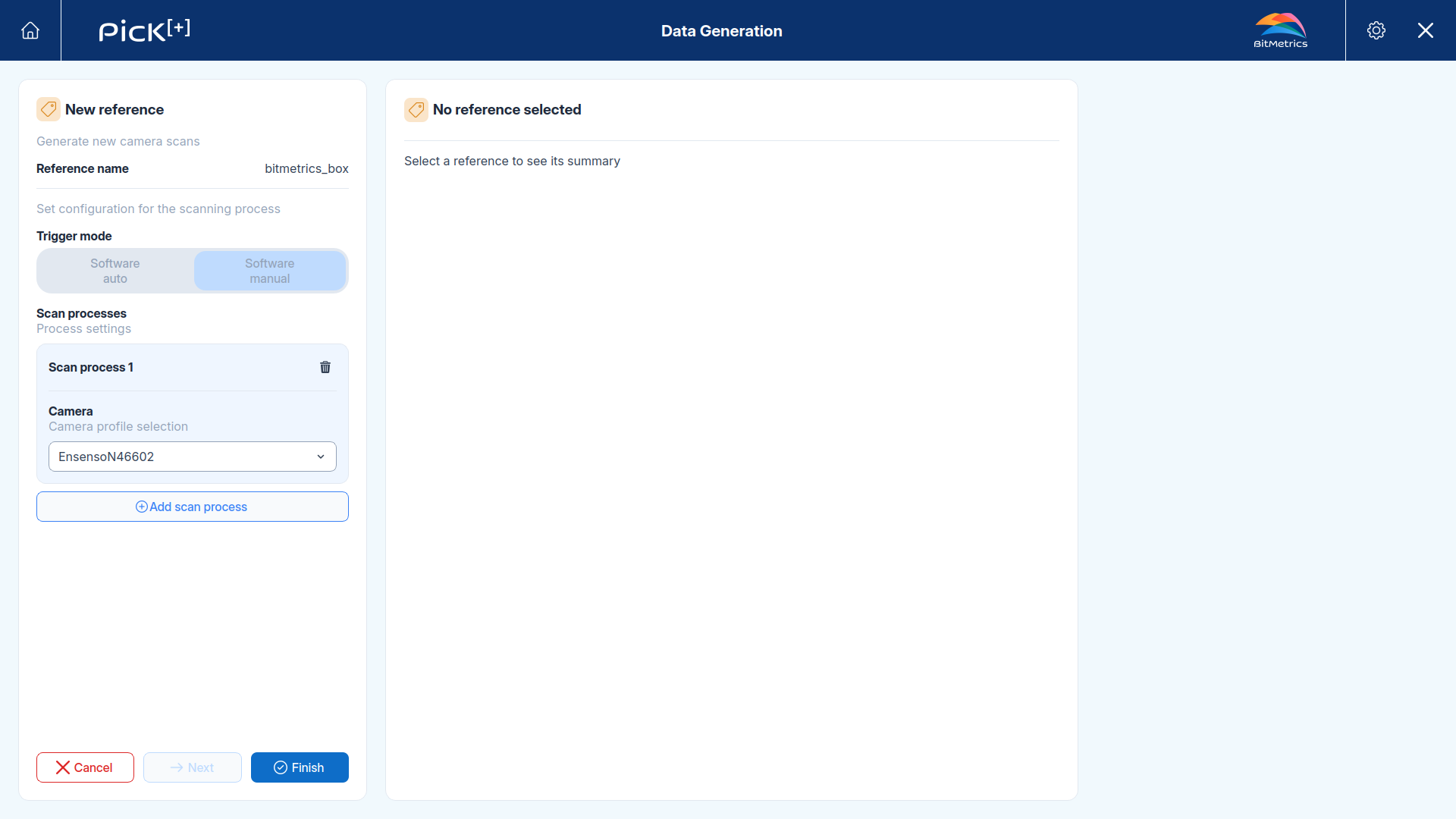
Task: Open settings via the gear icon
Action: pos(1376,30)
